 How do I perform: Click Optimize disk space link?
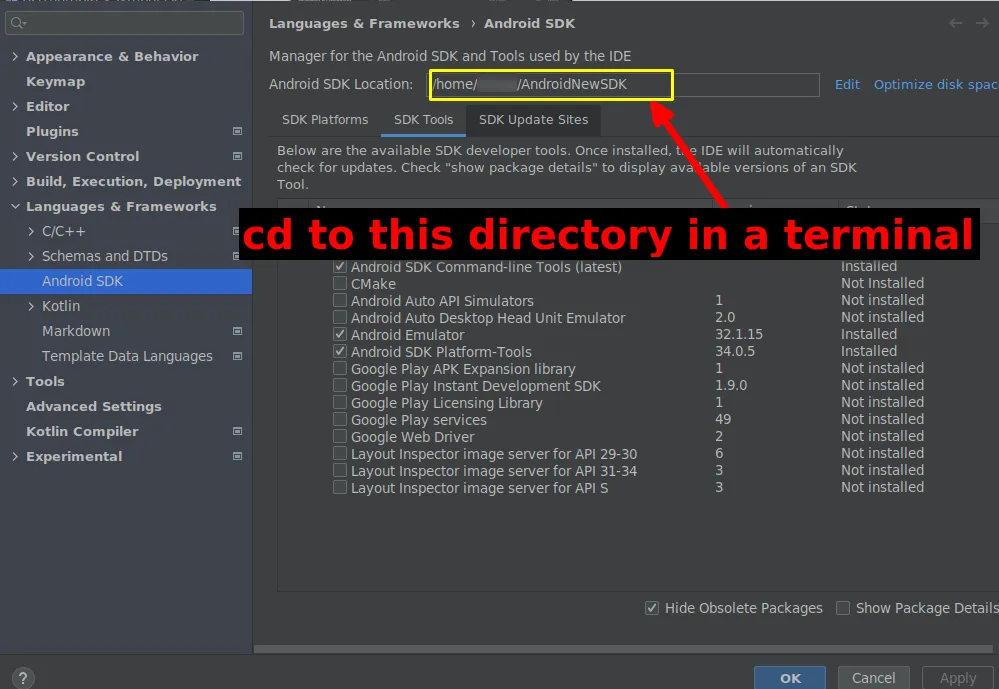point(936,85)
